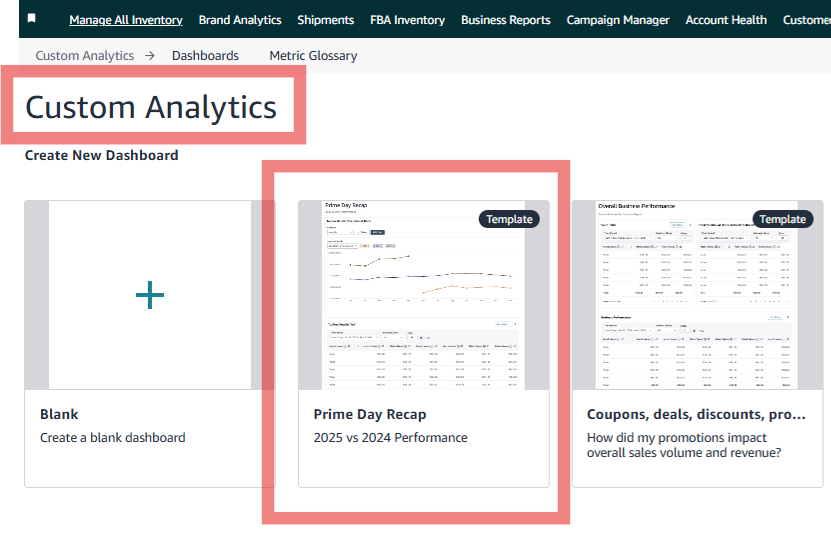Viewport: 831px width, 542px height.
Task: Open Business Reports
Action: tap(506, 20)
